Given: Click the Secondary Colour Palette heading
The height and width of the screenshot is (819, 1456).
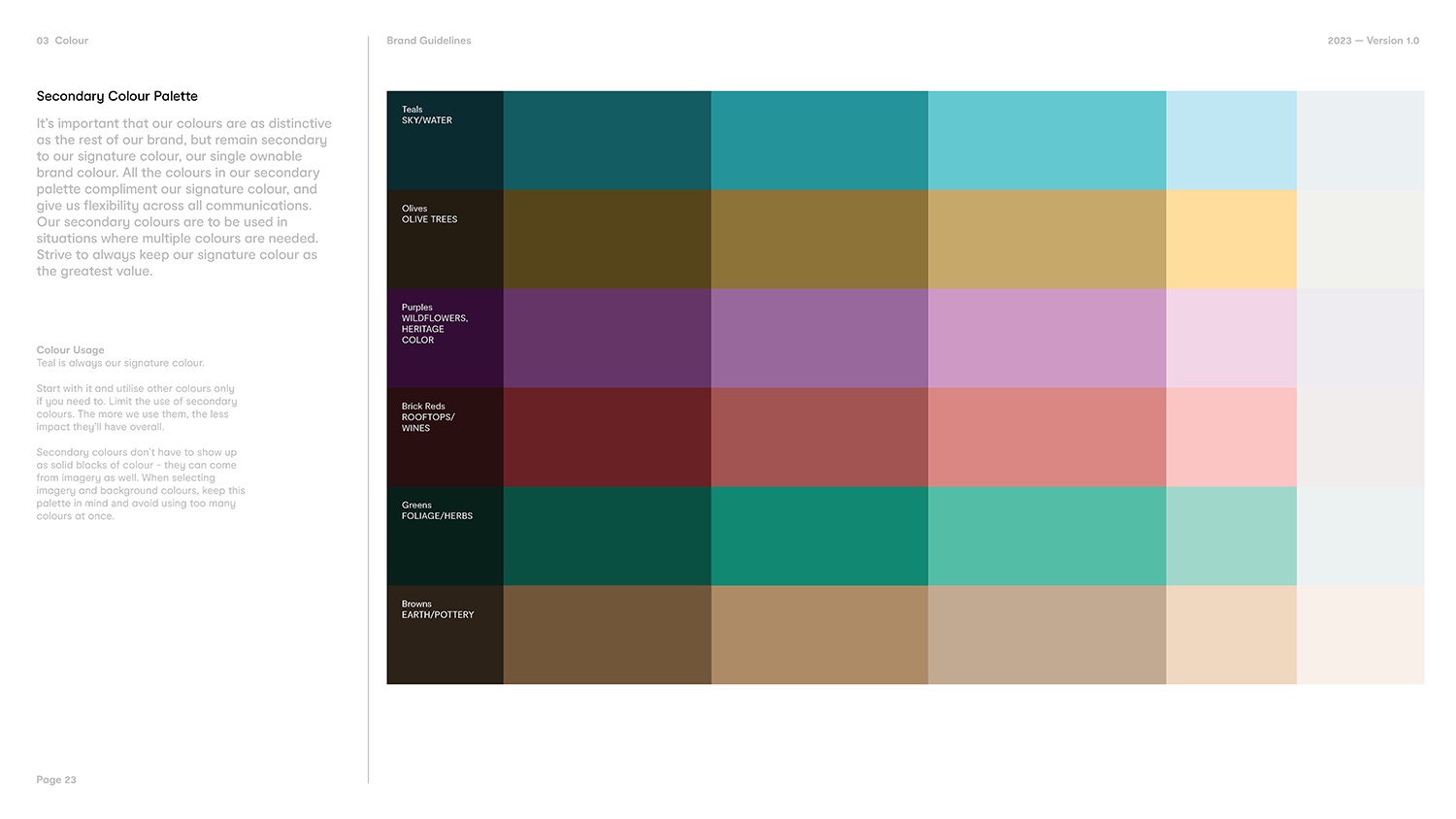Looking at the screenshot, I should 117,96.
